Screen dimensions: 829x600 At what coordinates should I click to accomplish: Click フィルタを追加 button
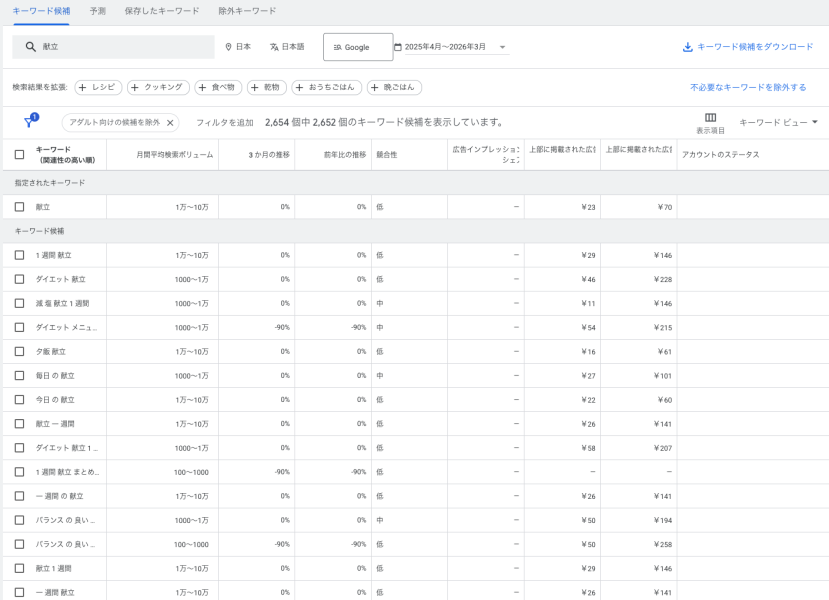tap(224, 123)
